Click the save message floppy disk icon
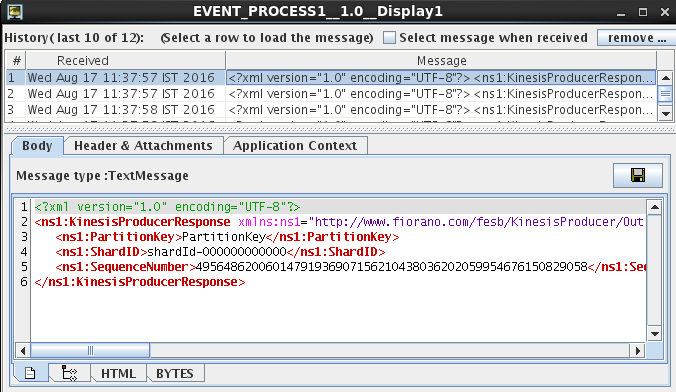This screenshot has width=676, height=392. pyautogui.click(x=638, y=175)
